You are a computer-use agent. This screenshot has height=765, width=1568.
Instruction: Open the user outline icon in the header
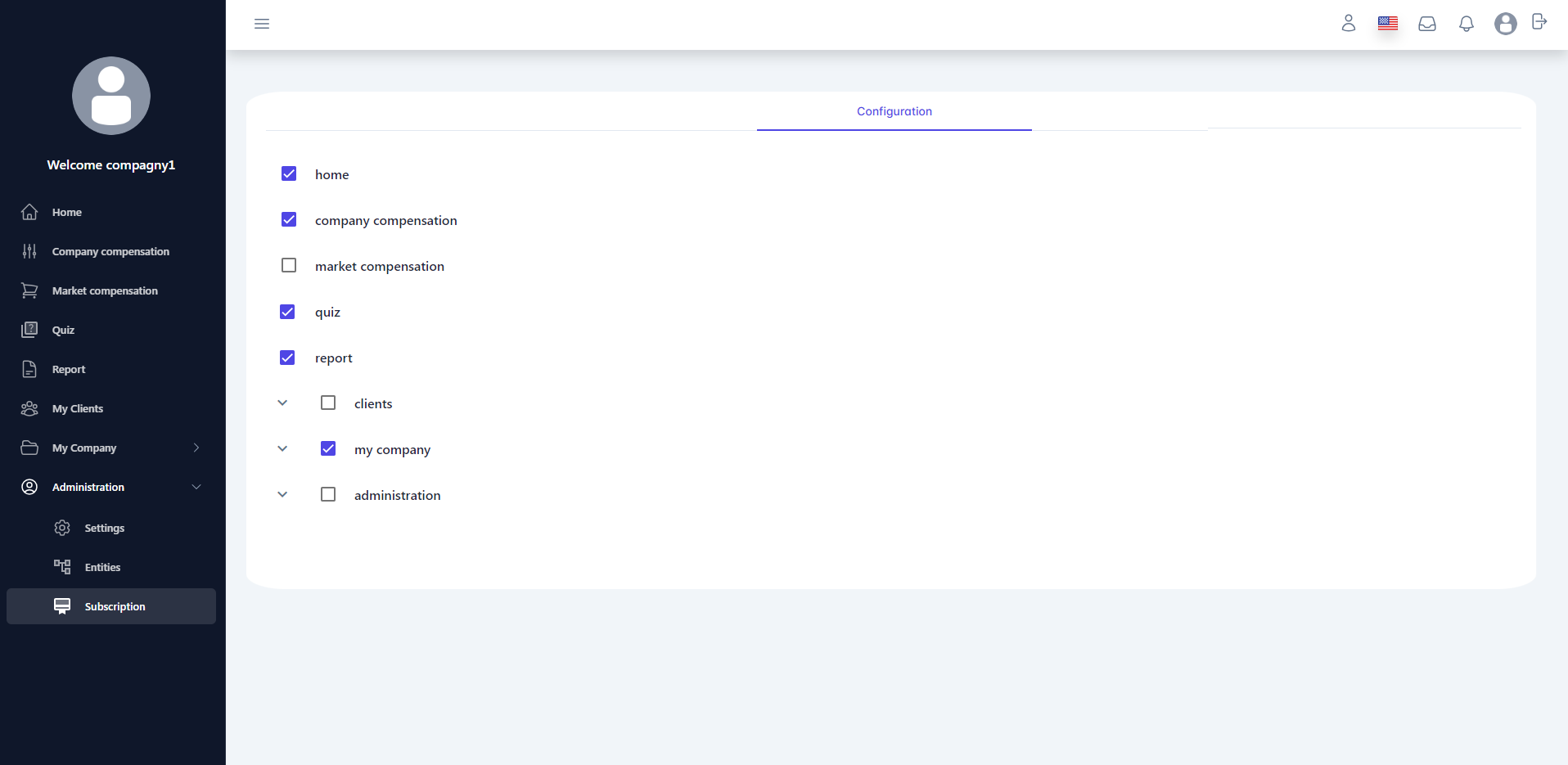tap(1348, 24)
